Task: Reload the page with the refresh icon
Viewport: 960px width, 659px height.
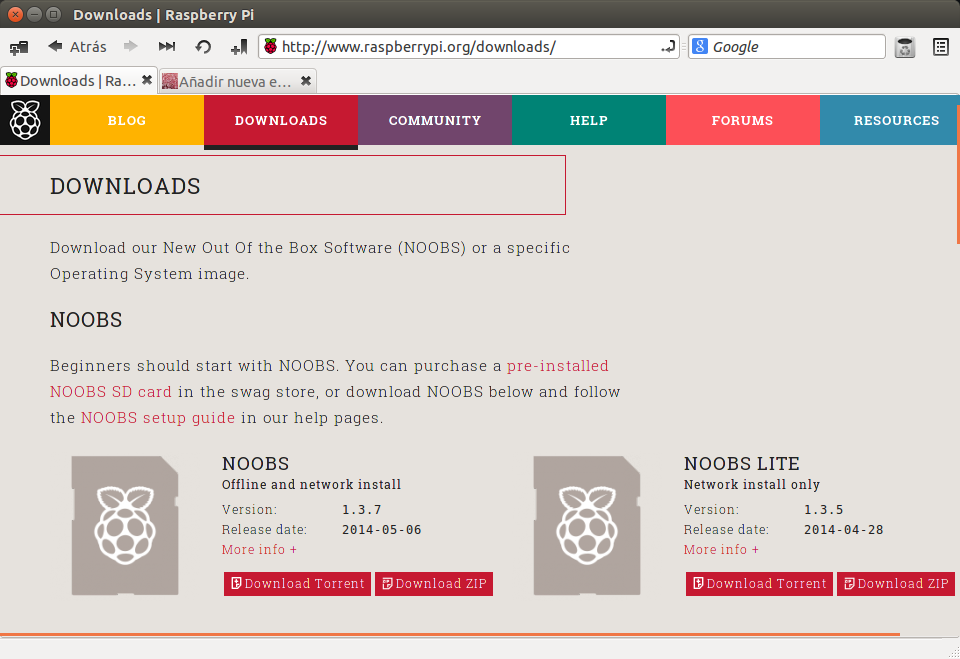Action: pos(203,46)
